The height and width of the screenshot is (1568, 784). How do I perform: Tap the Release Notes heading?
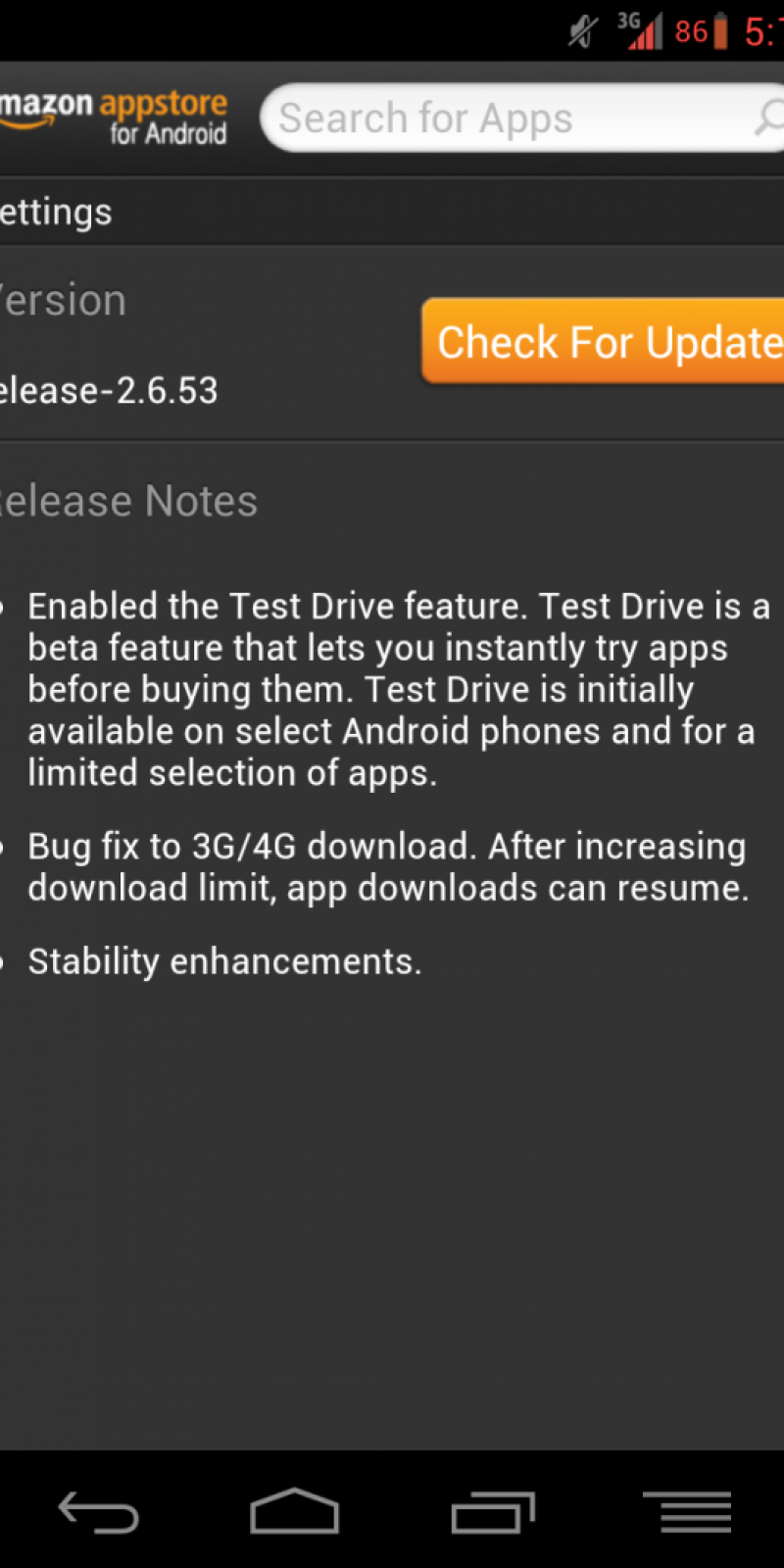[x=127, y=502]
